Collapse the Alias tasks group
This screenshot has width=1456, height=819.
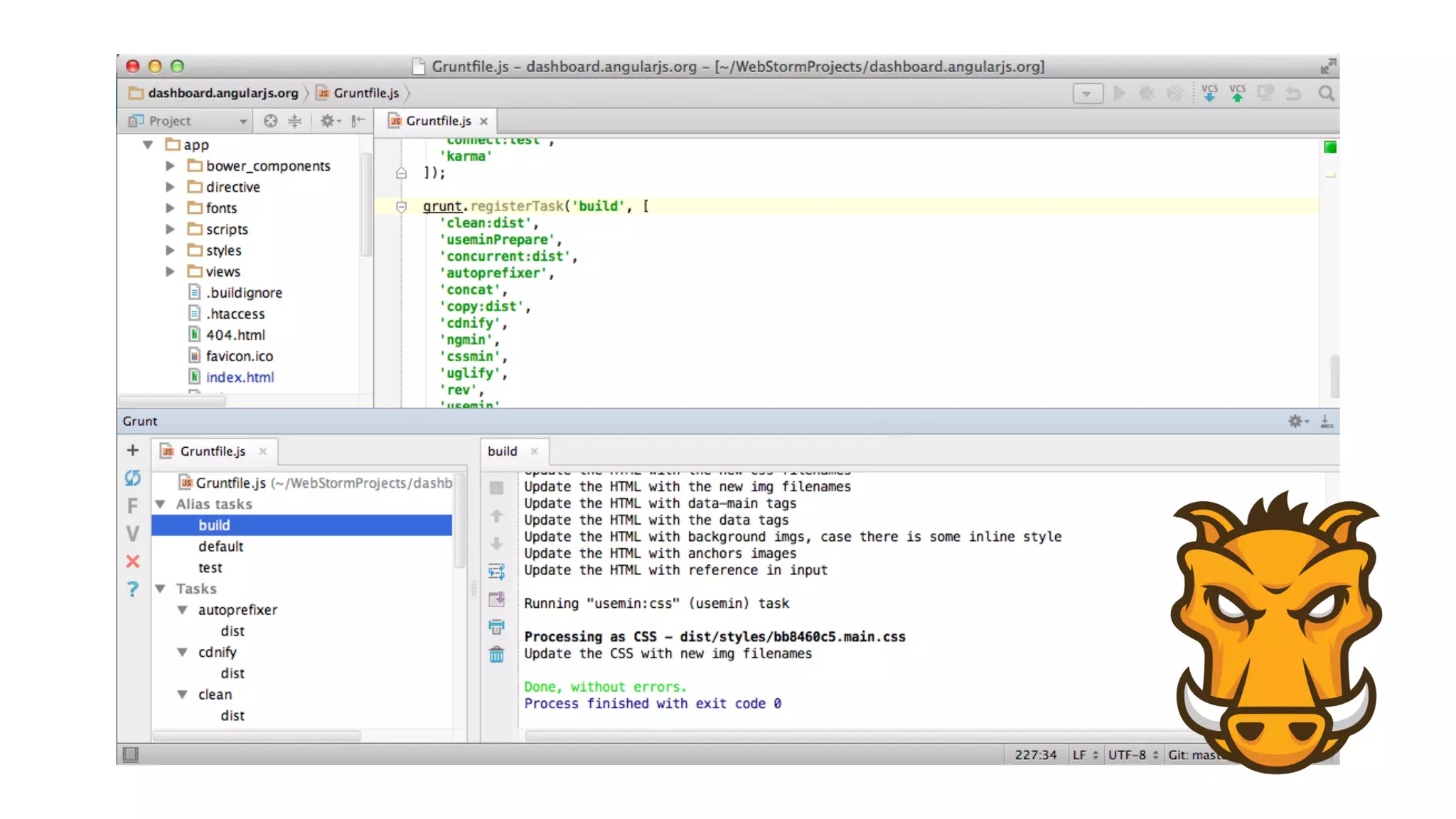point(161,504)
